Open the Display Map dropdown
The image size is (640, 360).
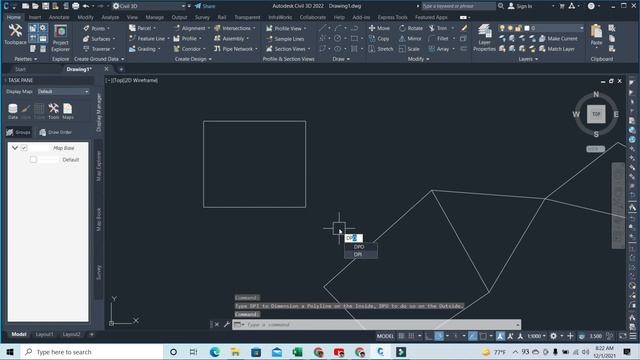[63, 91]
